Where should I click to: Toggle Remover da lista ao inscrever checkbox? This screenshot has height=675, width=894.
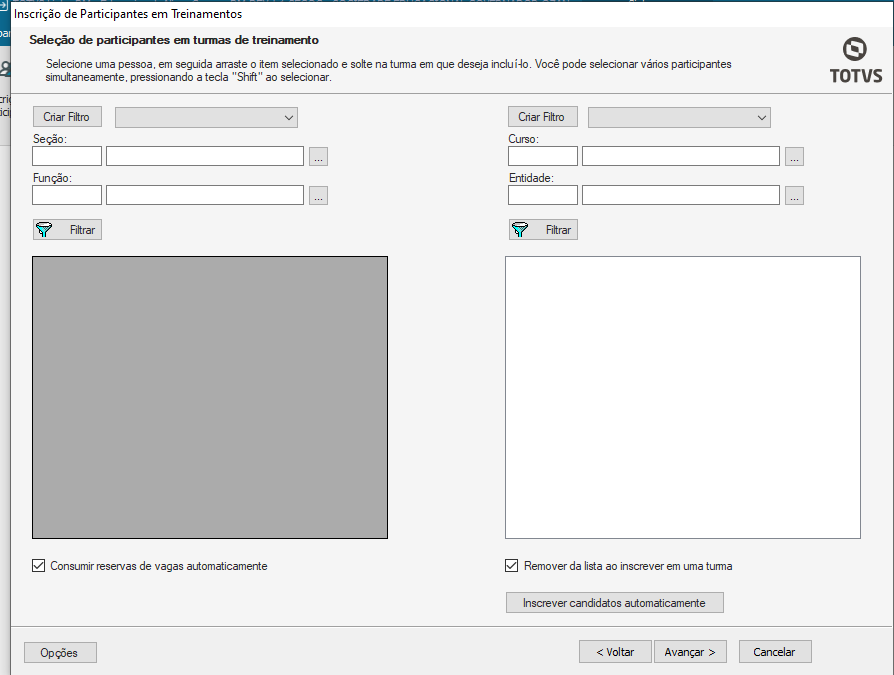512,566
